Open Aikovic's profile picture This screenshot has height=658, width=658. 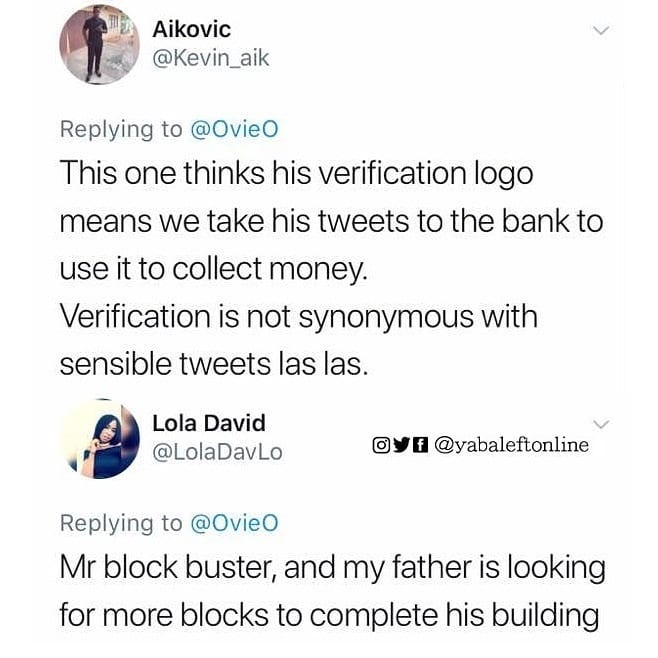98,45
